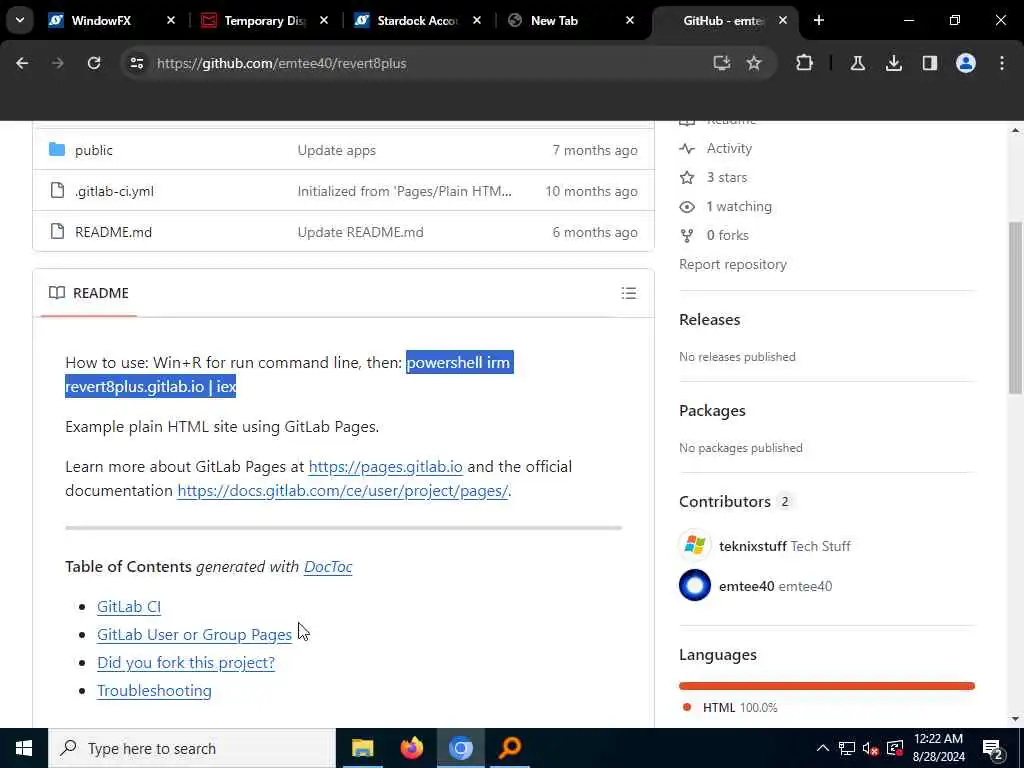Toggle the browser side panel
The image size is (1024, 768).
[x=929, y=63]
